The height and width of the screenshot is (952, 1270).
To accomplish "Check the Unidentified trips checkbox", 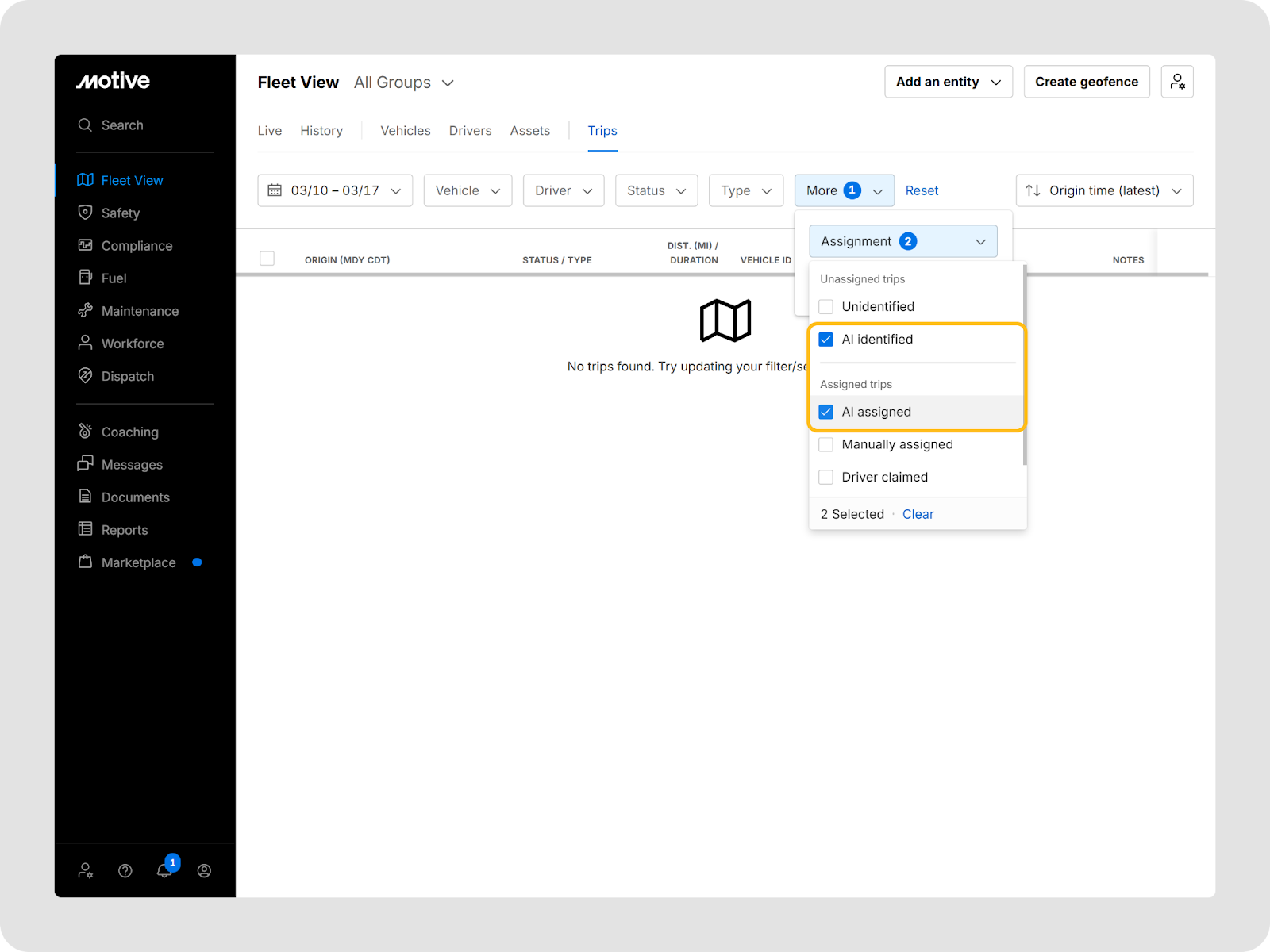I will [x=826, y=307].
